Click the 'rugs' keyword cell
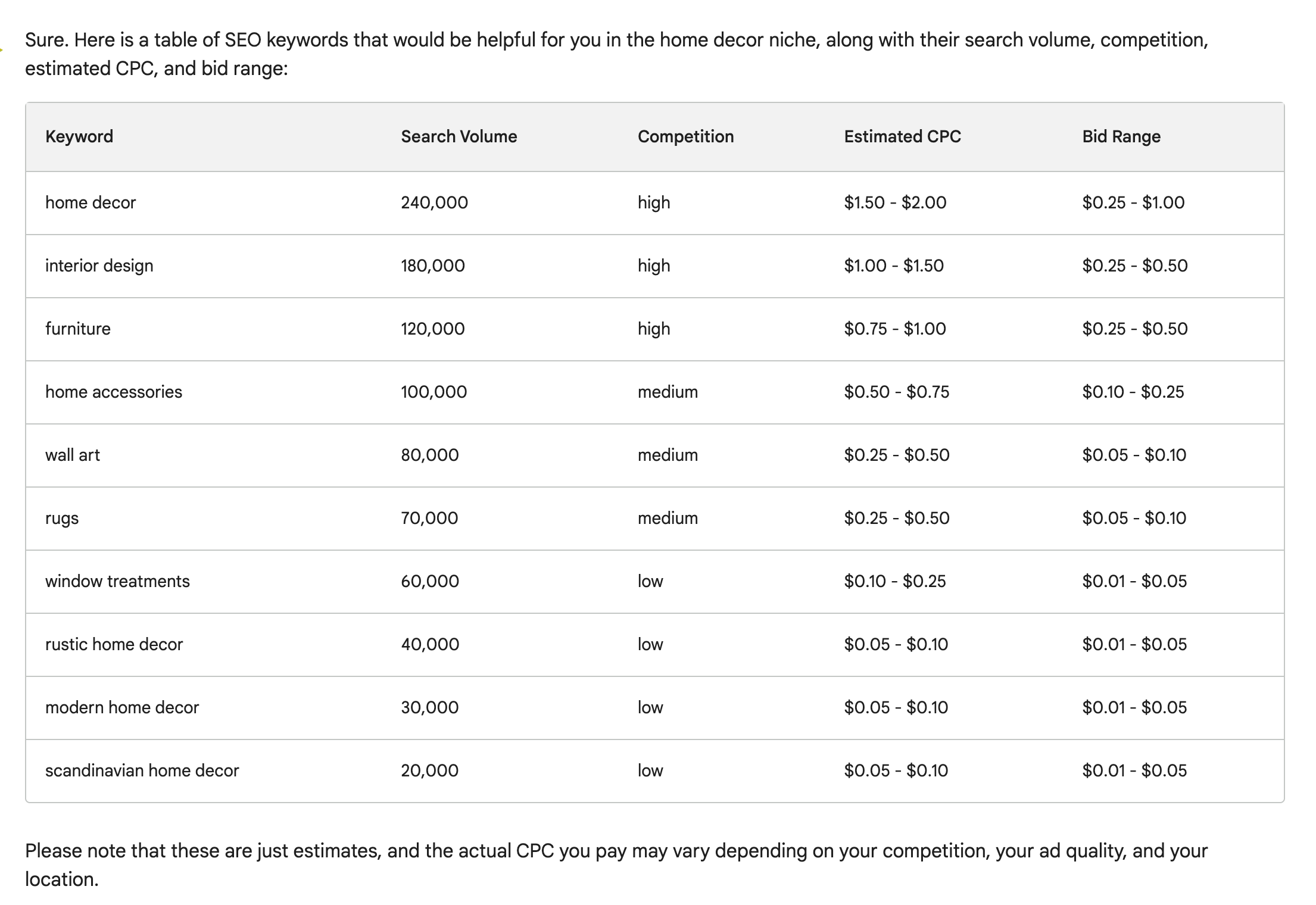The height and width of the screenshot is (905, 1316). pos(62,518)
